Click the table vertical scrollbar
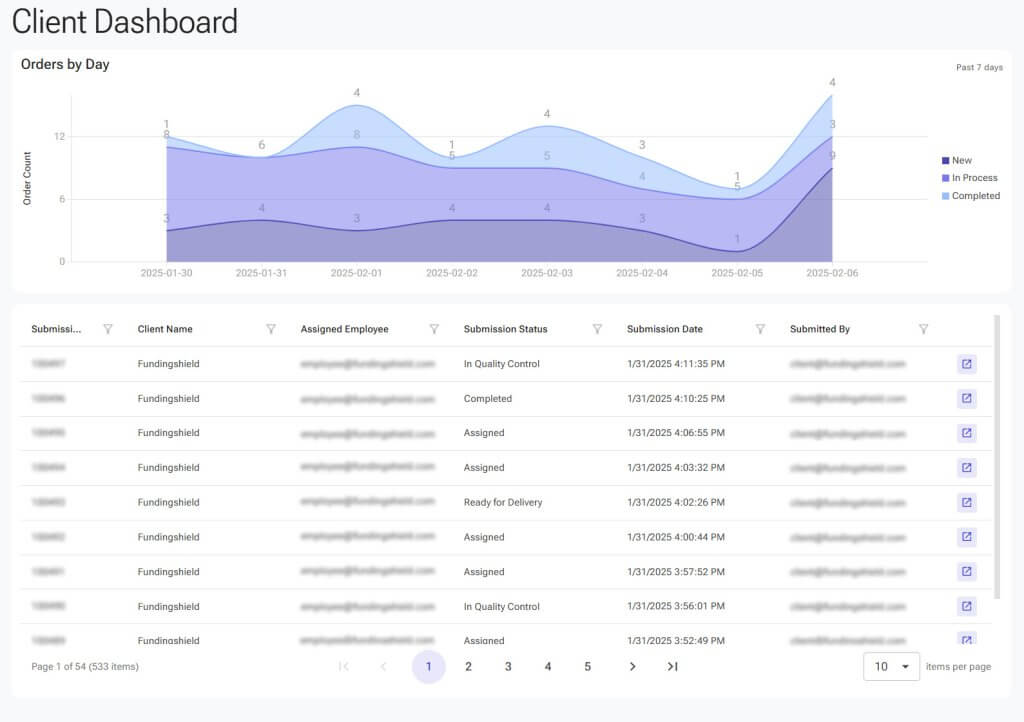This screenshot has height=722, width=1024. [x=996, y=450]
